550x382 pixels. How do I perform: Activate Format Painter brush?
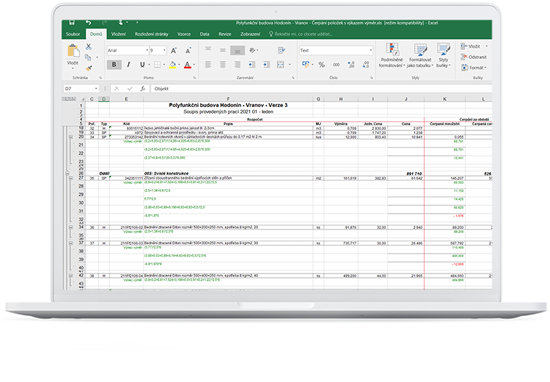[89, 68]
